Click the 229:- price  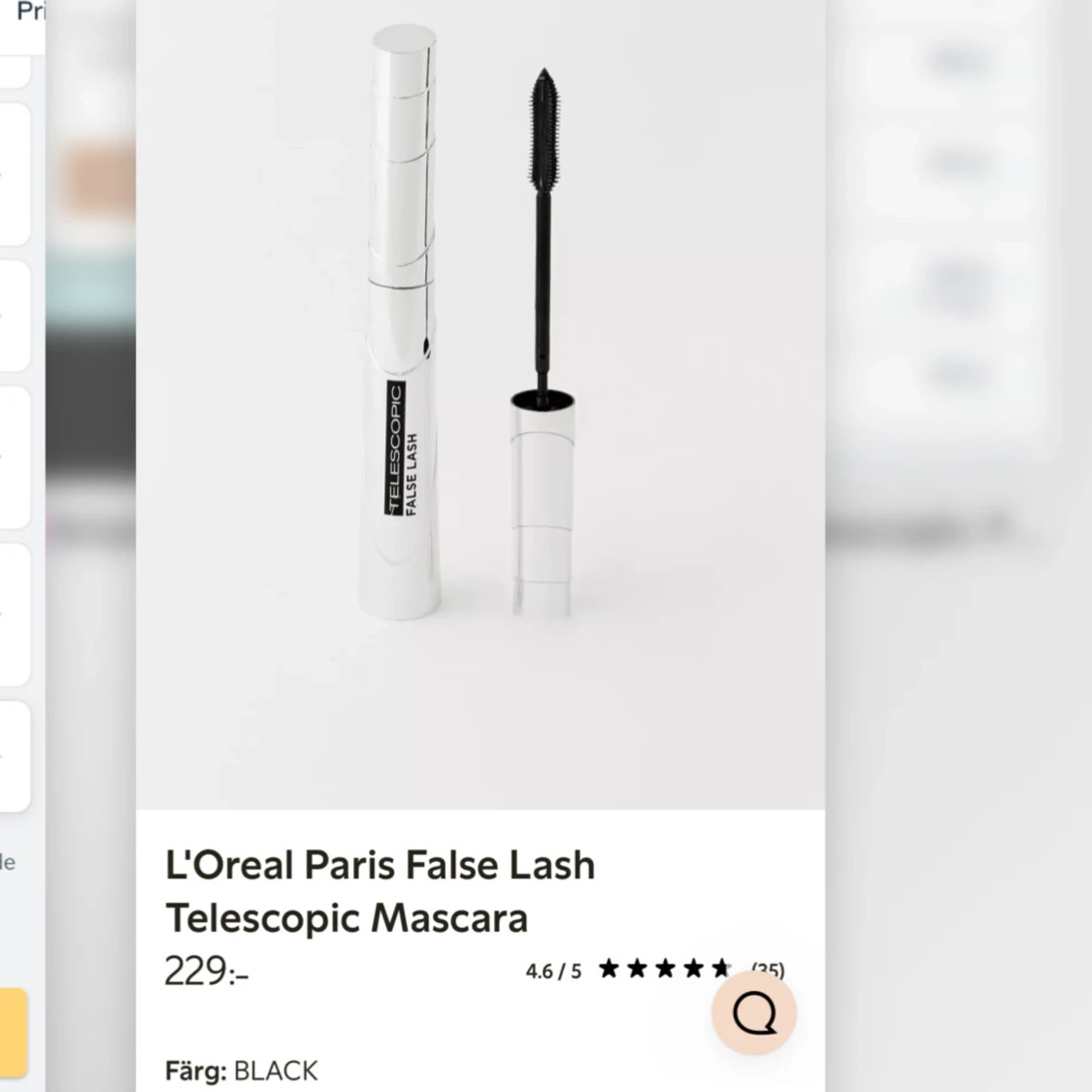[x=207, y=971]
